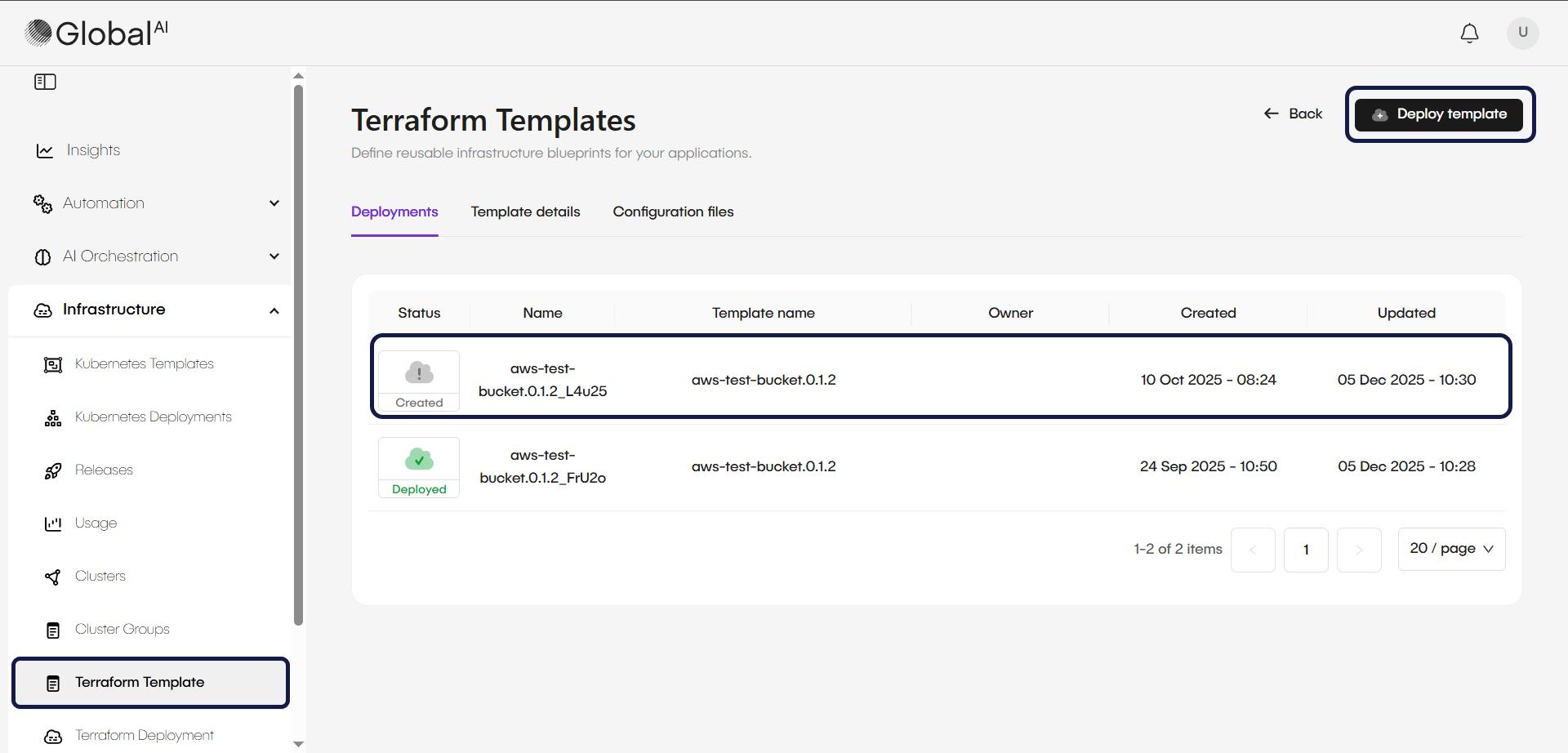Switch to the Template details tab

point(525,212)
